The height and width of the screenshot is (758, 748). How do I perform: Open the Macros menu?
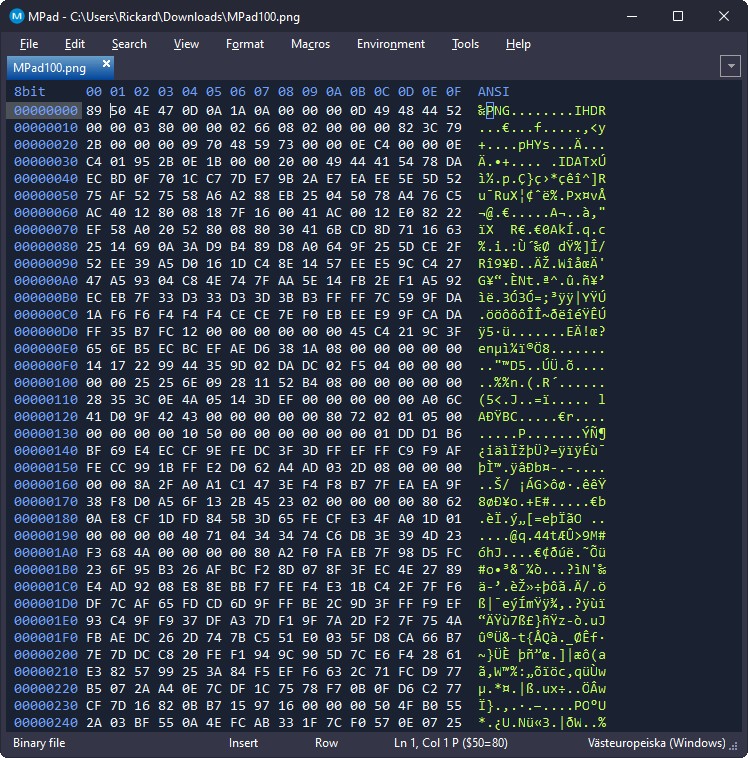pyautogui.click(x=310, y=44)
